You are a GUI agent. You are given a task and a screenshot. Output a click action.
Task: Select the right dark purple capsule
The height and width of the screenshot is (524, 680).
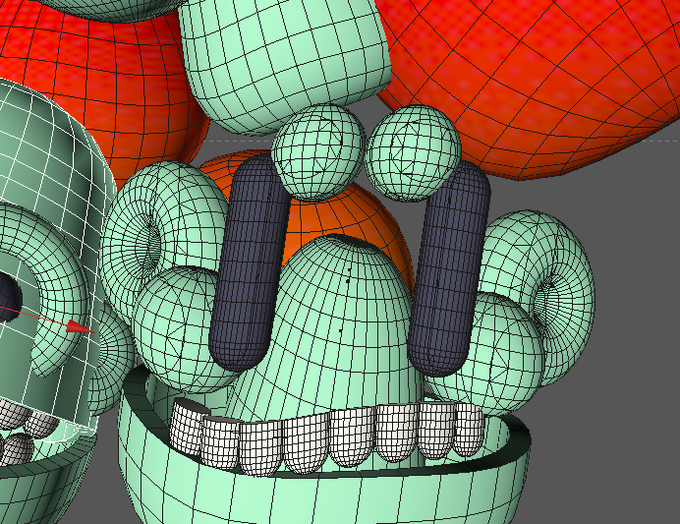coord(449,269)
